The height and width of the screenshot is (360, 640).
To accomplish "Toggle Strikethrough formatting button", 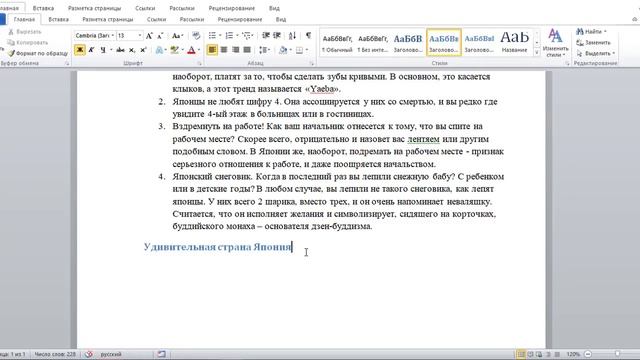I will 120,50.
